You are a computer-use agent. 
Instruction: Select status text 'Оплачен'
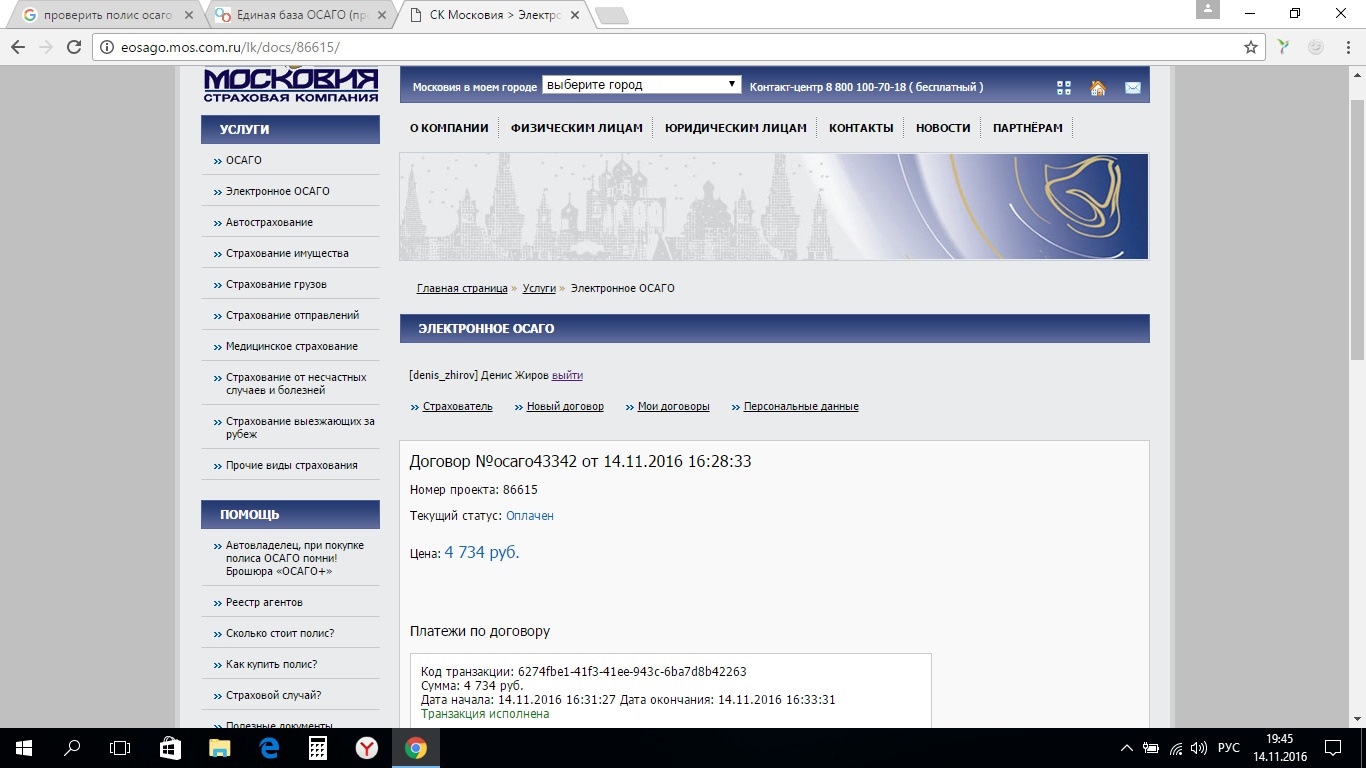pos(530,516)
